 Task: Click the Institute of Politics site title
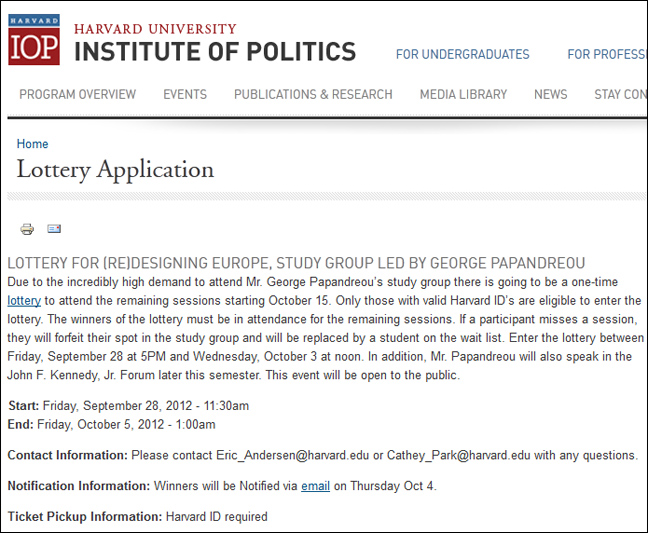coord(215,51)
